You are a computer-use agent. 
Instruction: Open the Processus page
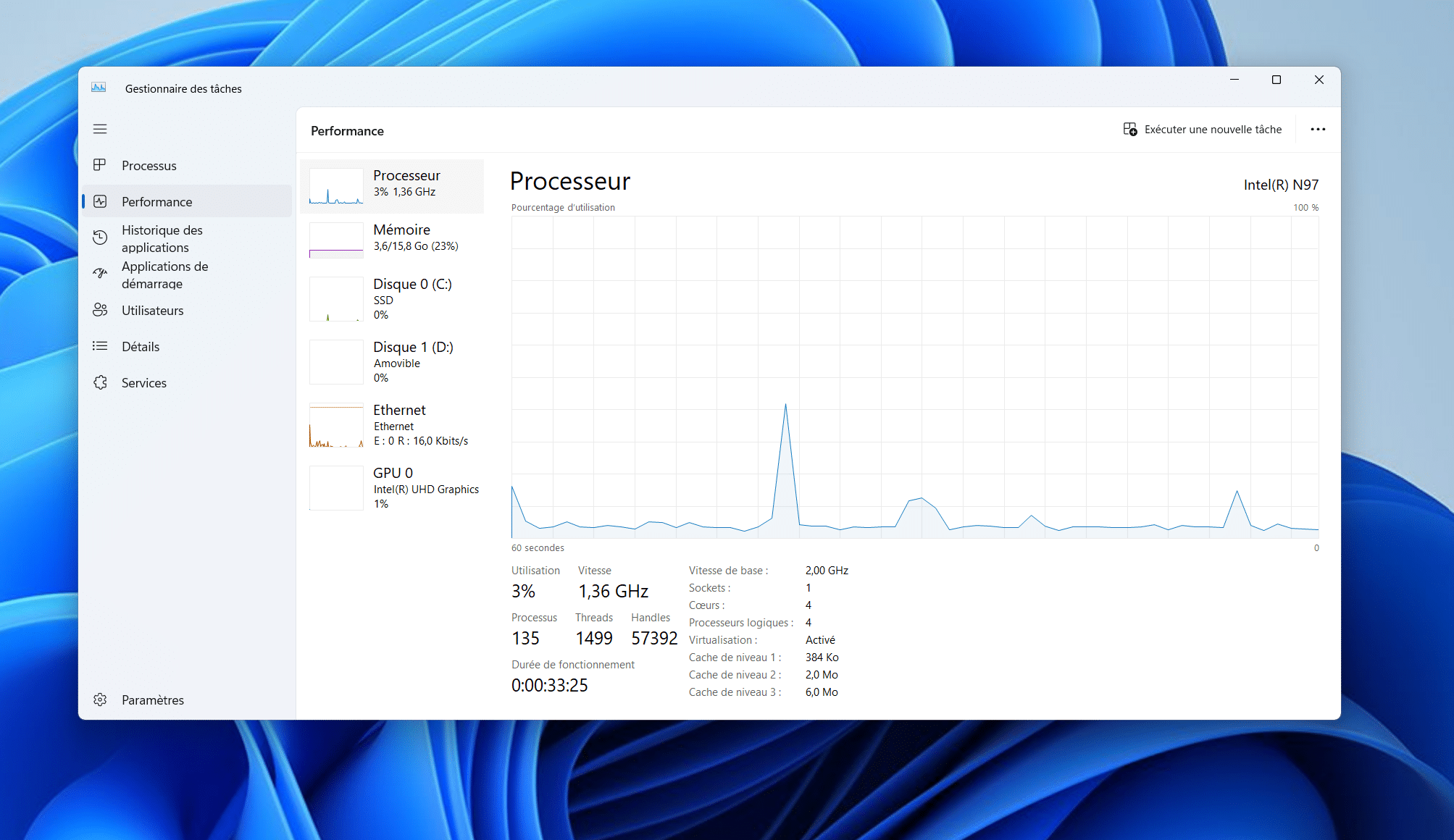pyautogui.click(x=187, y=165)
